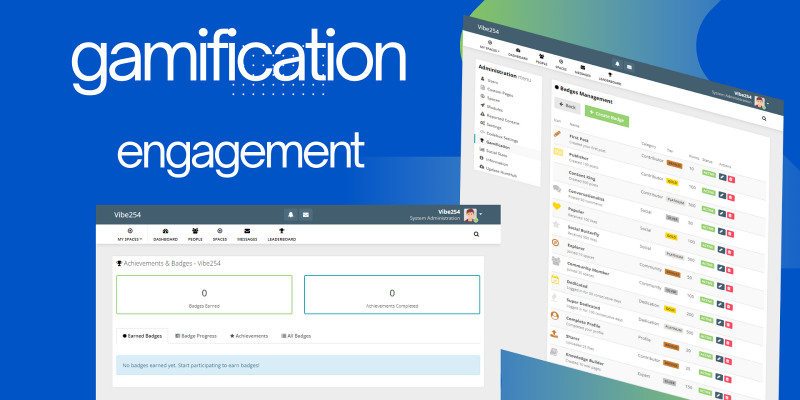Select the Achievements tab

pyautogui.click(x=247, y=337)
